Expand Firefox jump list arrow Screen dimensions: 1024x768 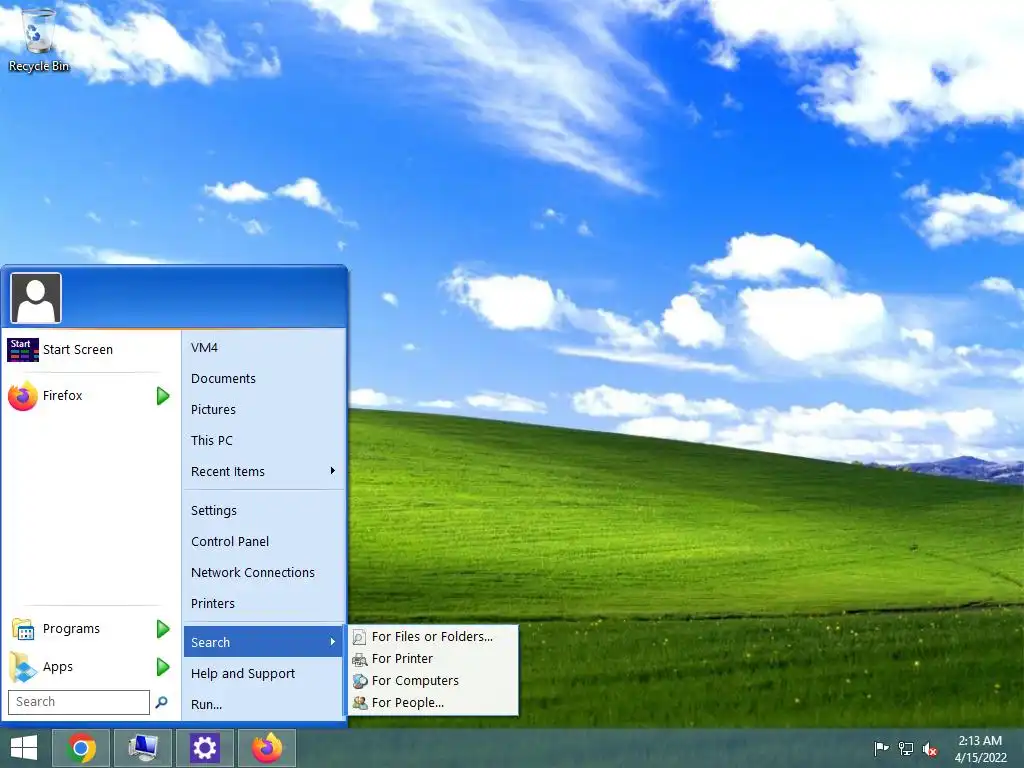[163, 396]
